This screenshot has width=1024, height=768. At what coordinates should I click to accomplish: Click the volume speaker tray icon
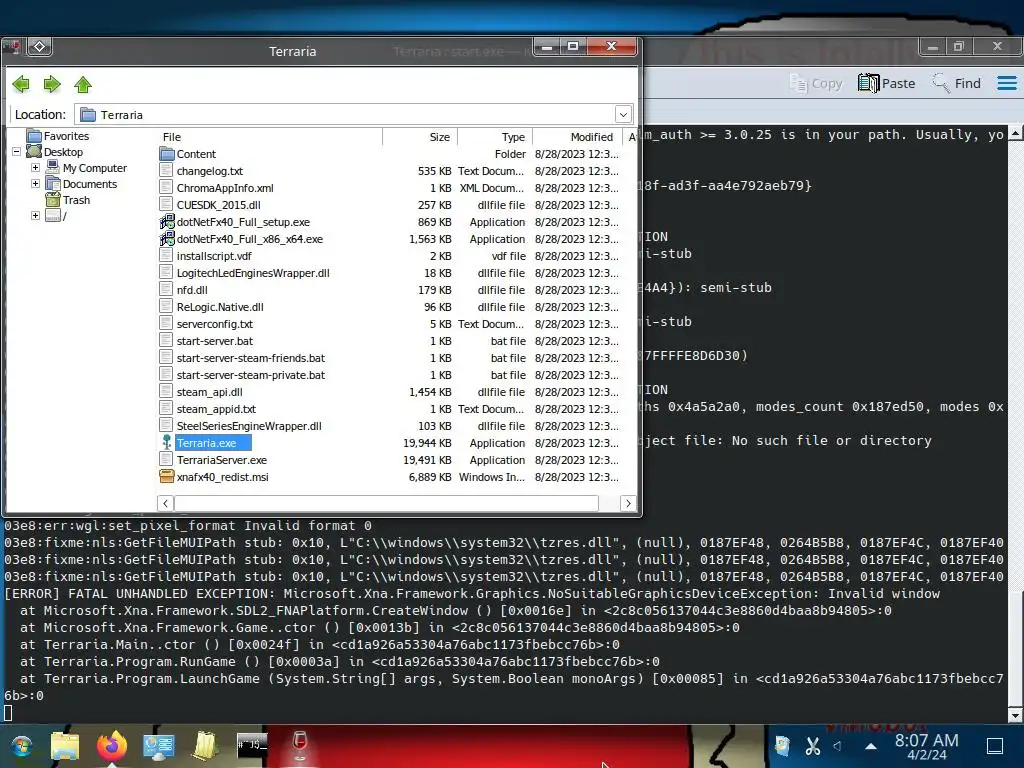coord(838,746)
